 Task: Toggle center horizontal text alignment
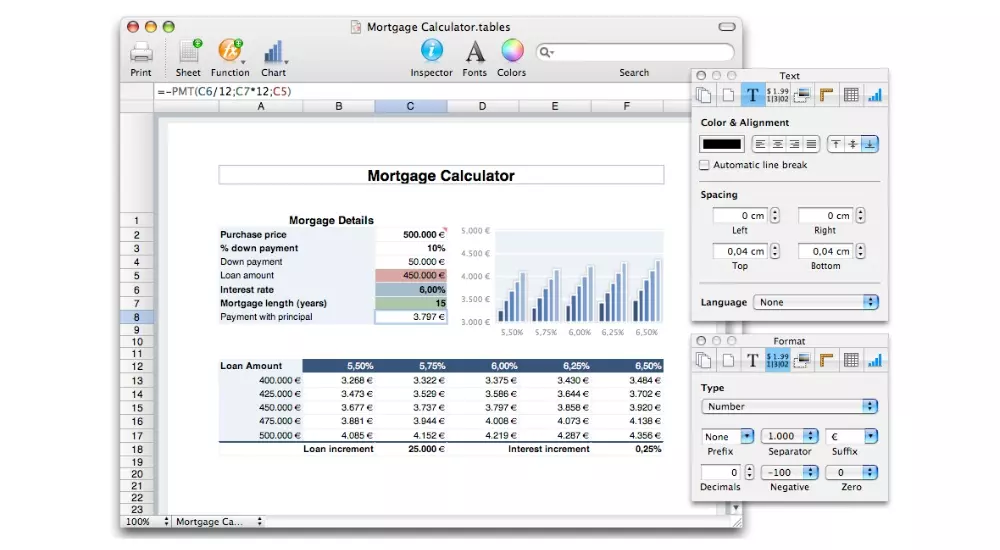[777, 144]
